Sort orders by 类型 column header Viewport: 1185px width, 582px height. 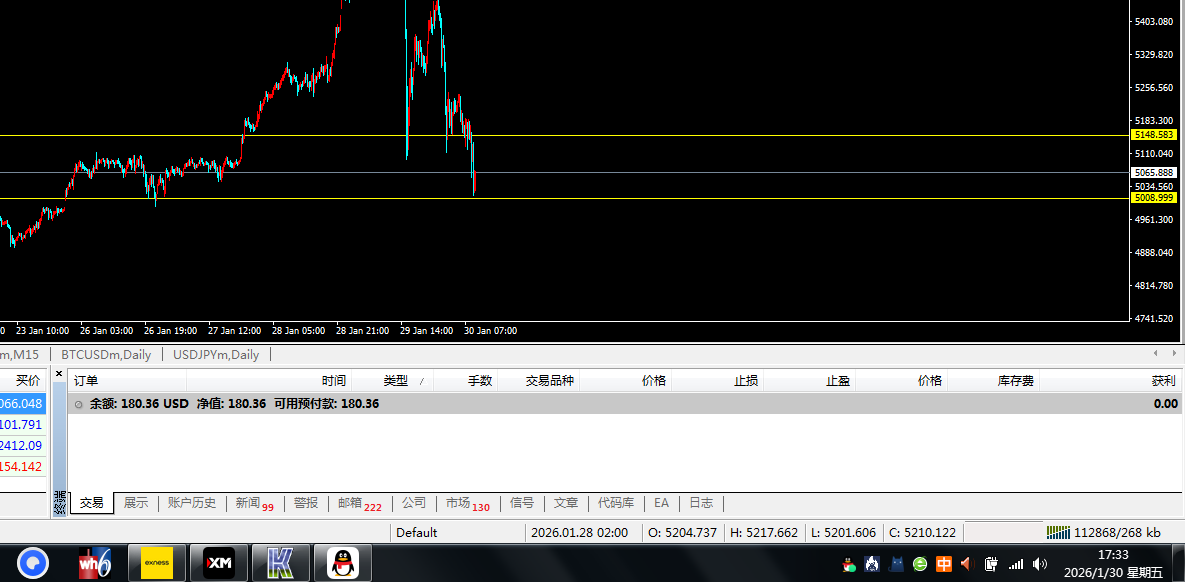395,381
